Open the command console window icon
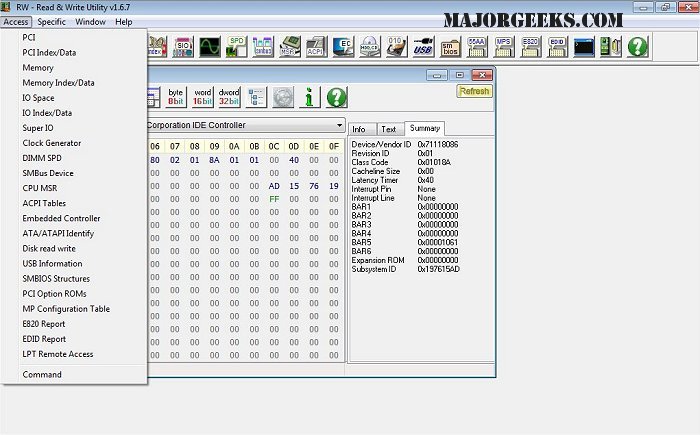The width and height of the screenshot is (700, 435). tap(584, 46)
